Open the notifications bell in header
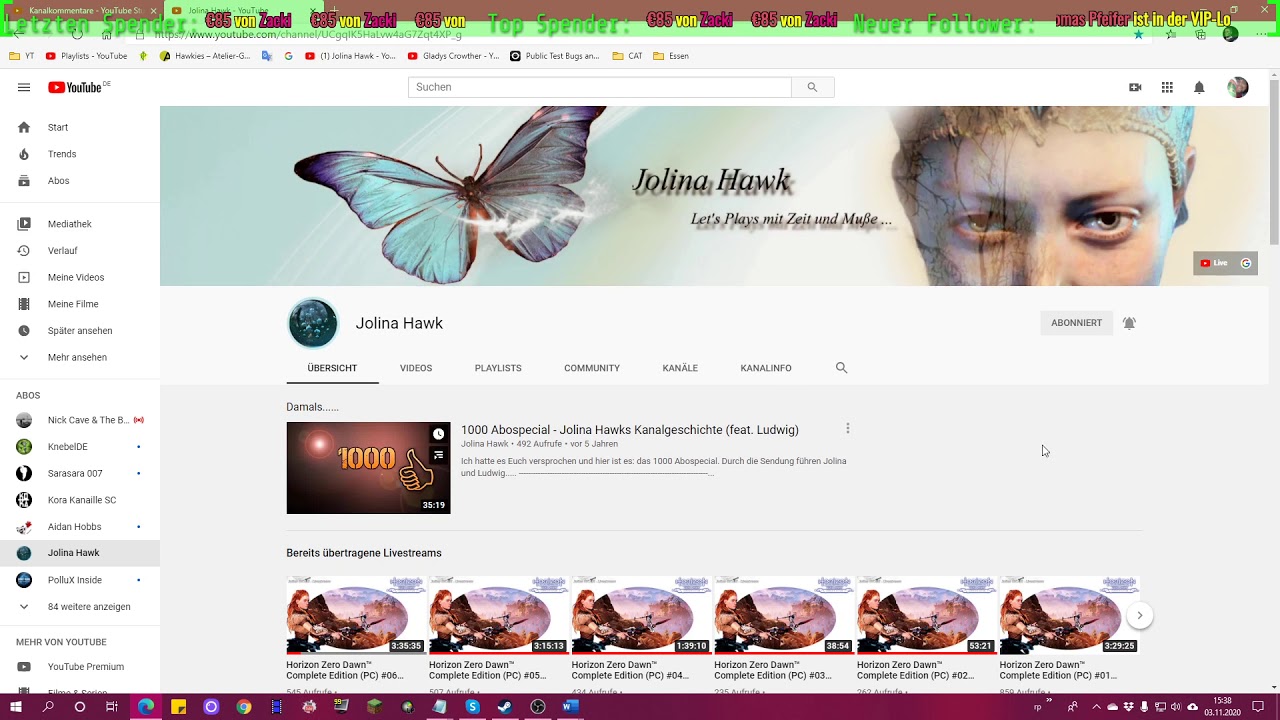The image size is (1280, 720). (1199, 87)
